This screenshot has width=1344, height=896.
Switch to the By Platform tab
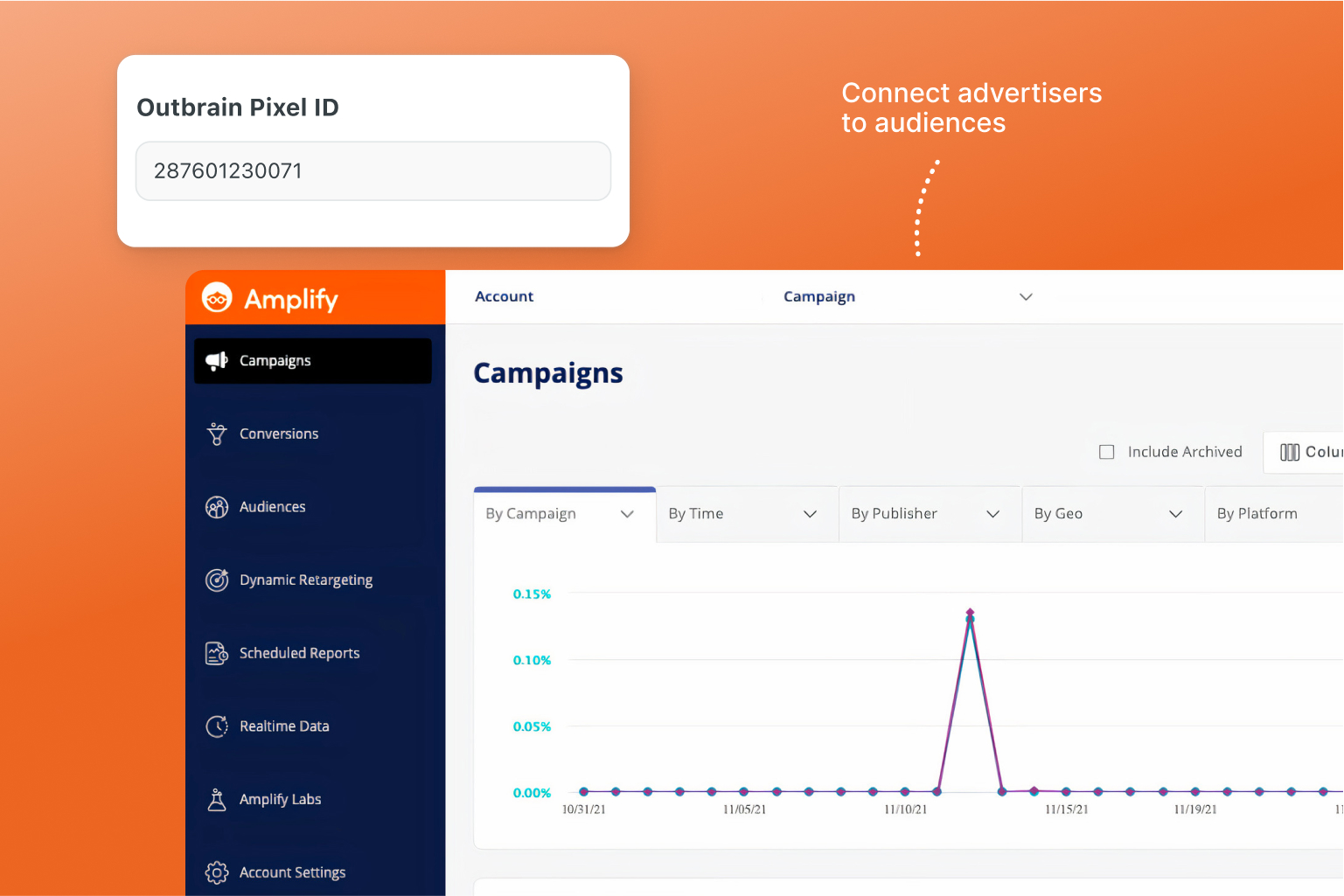[x=1257, y=514]
